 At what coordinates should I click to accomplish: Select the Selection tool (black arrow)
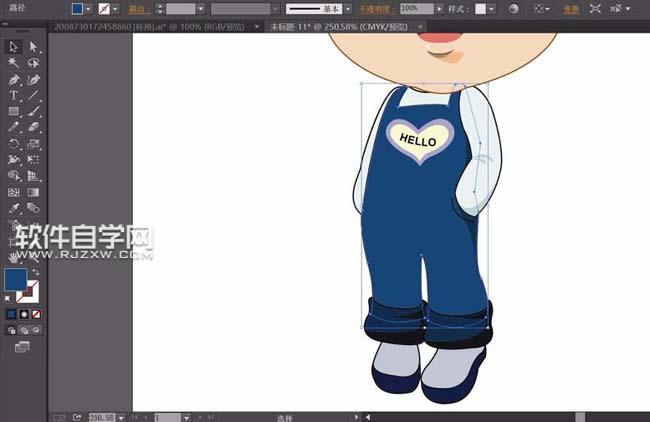pyautogui.click(x=14, y=47)
